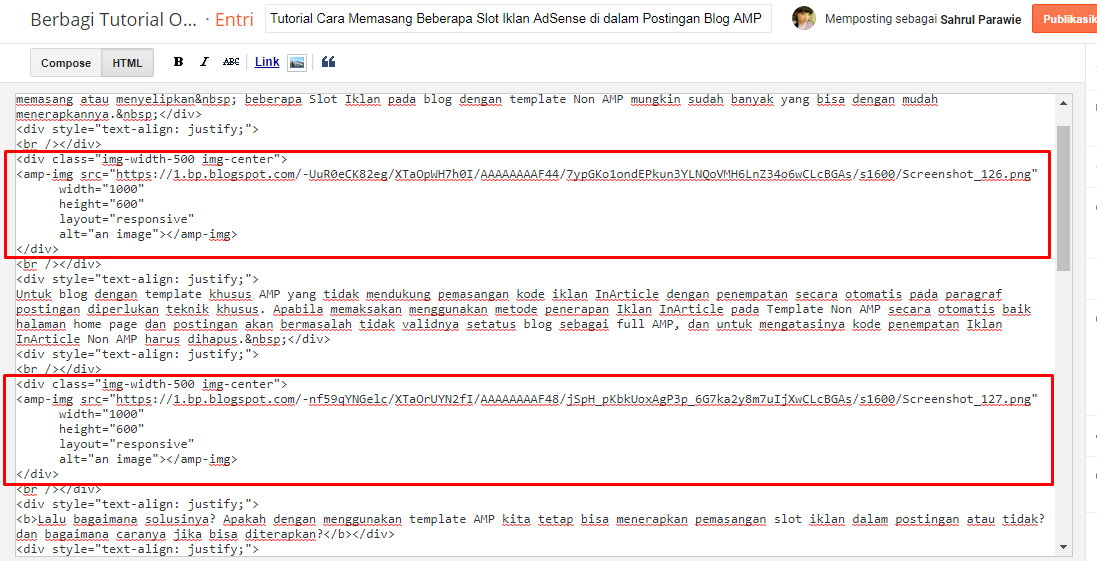Insert a blockquote with the quote icon
Screen dimensions: 1097x561
pyautogui.click(x=329, y=62)
